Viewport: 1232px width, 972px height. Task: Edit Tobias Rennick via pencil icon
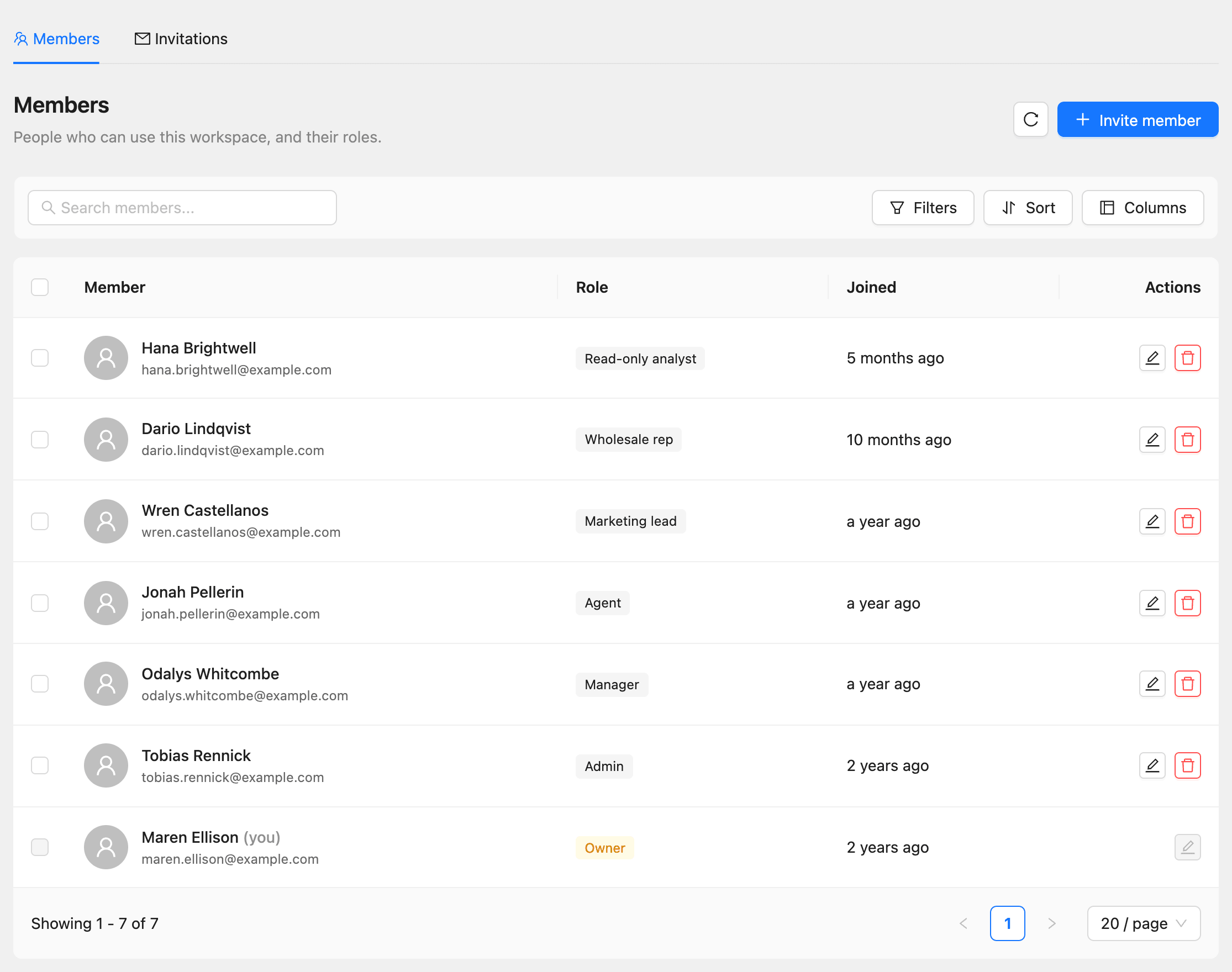pyautogui.click(x=1152, y=765)
